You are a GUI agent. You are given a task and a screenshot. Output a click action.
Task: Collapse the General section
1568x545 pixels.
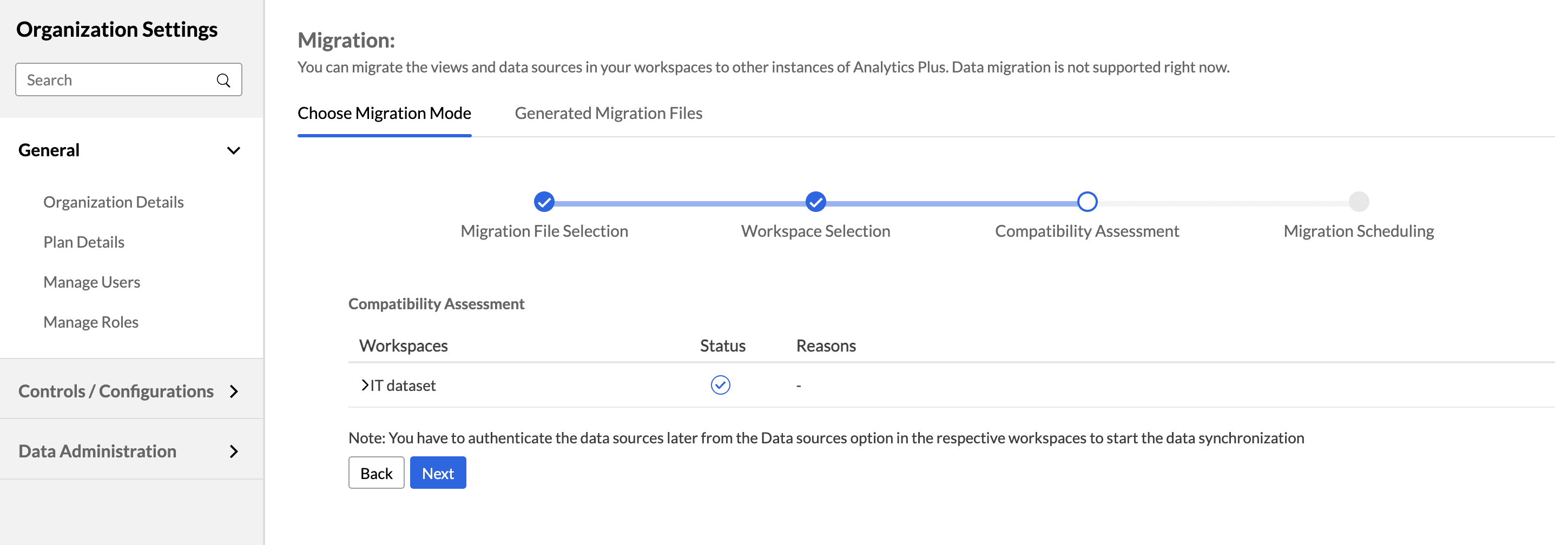click(233, 150)
